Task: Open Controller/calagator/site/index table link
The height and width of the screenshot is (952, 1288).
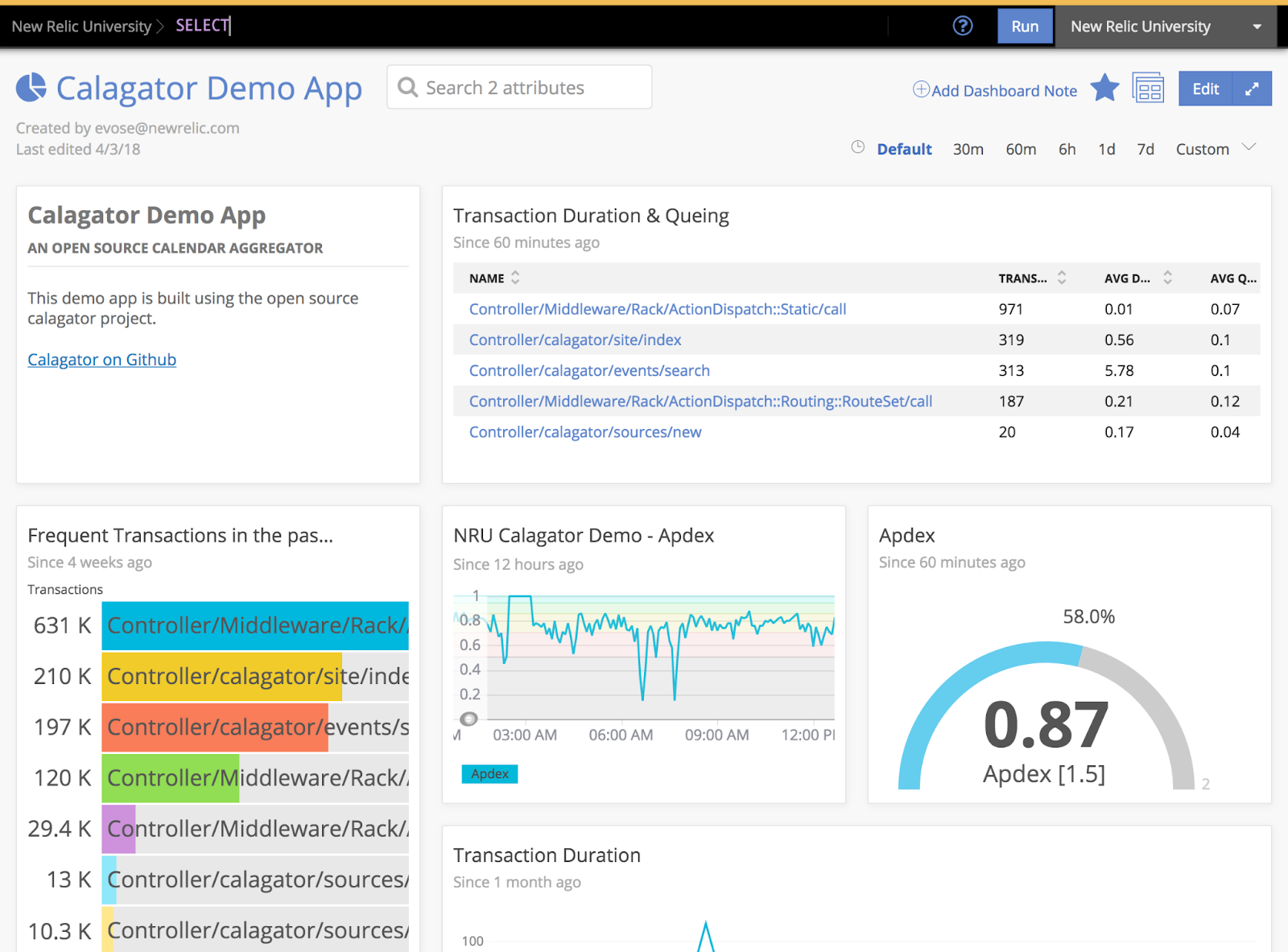Action: (575, 340)
